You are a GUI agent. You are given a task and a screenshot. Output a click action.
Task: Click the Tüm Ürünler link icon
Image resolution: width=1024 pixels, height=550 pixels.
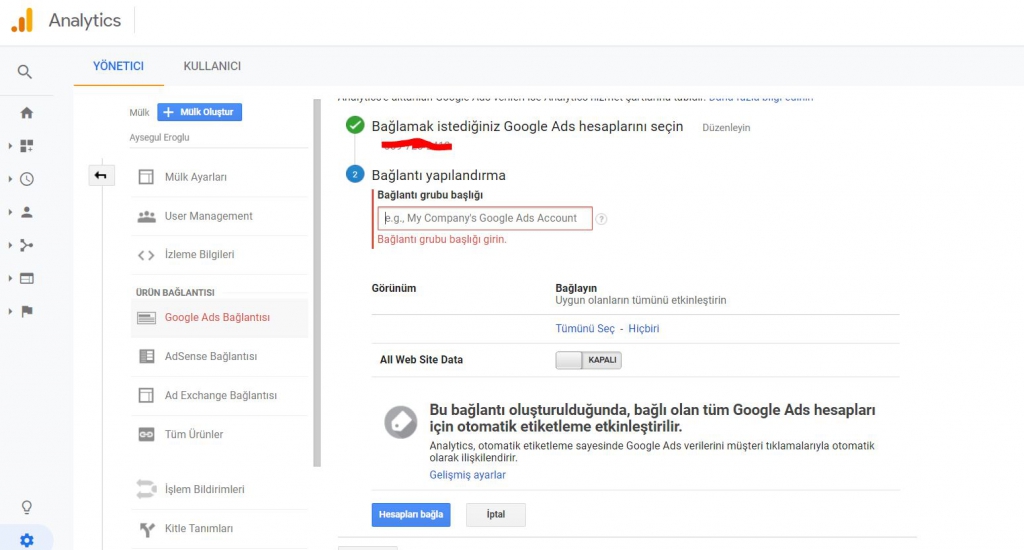(146, 434)
